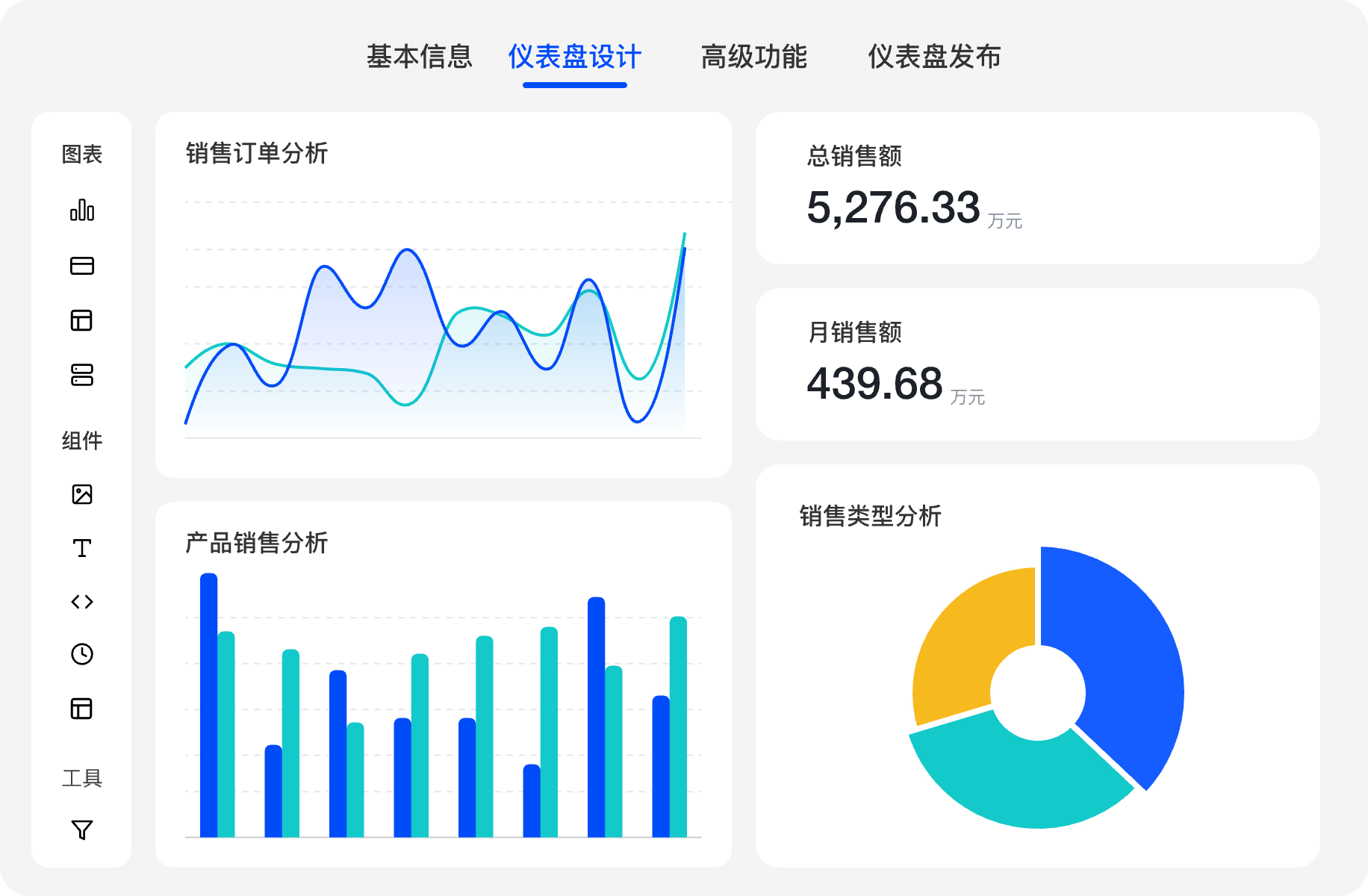Open the 高级功能 tab
Screen dimensions: 1368x896
pyautogui.click(x=753, y=57)
